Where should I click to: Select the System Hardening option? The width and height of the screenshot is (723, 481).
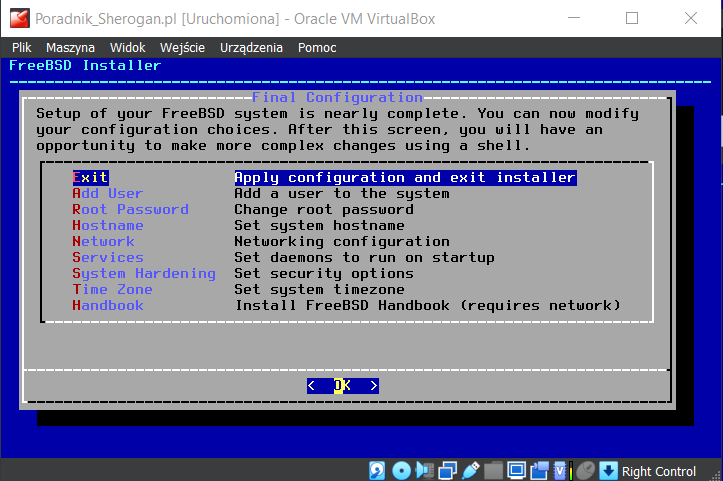pyautogui.click(x=144, y=273)
